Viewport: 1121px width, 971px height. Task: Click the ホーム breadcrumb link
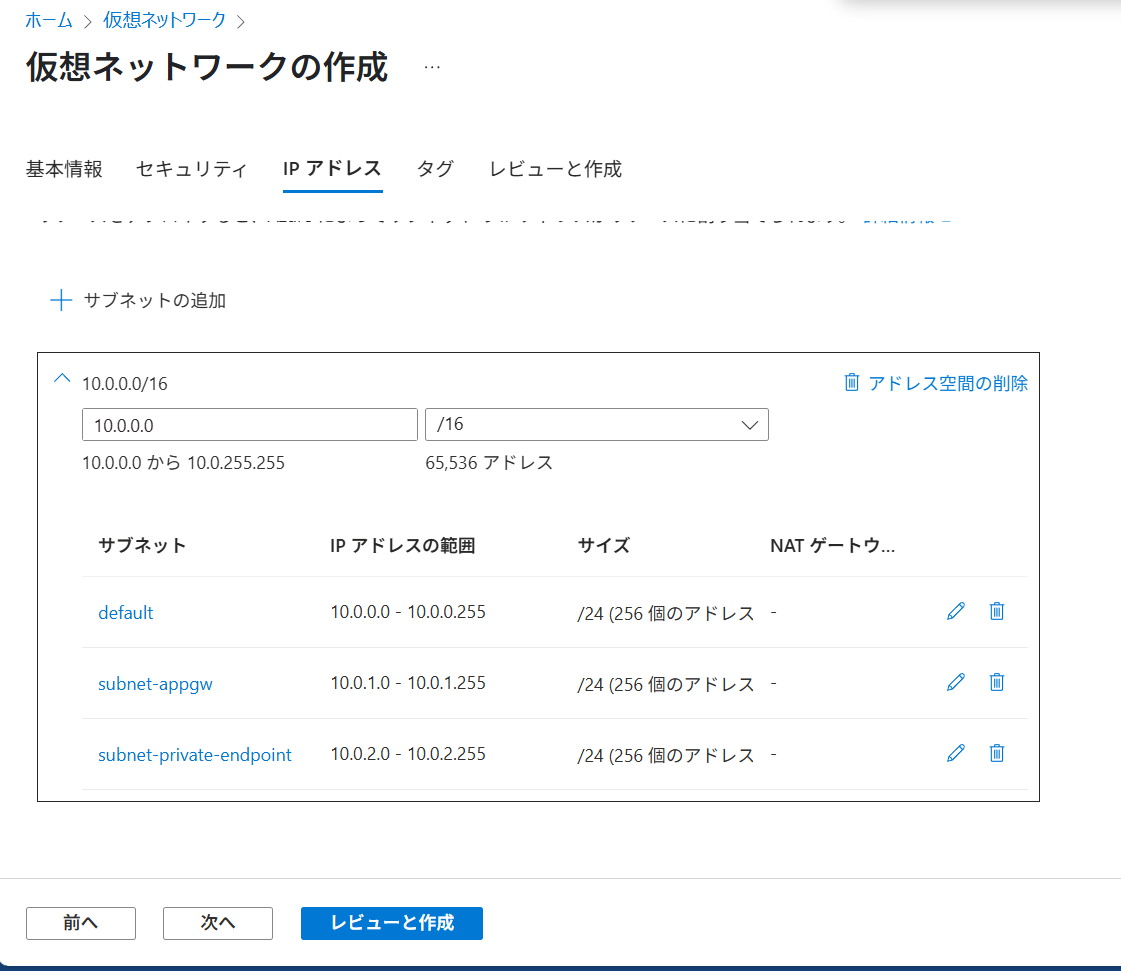pos(49,20)
